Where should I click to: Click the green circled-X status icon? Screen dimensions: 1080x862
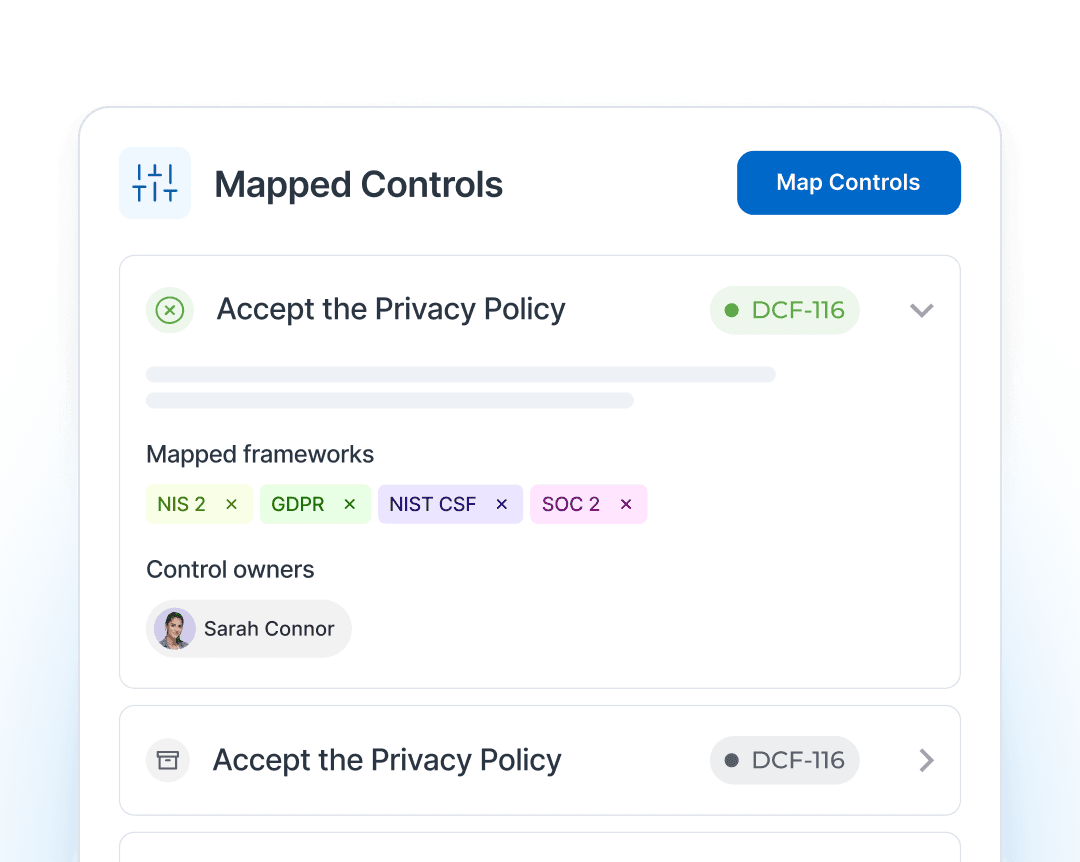[170, 310]
